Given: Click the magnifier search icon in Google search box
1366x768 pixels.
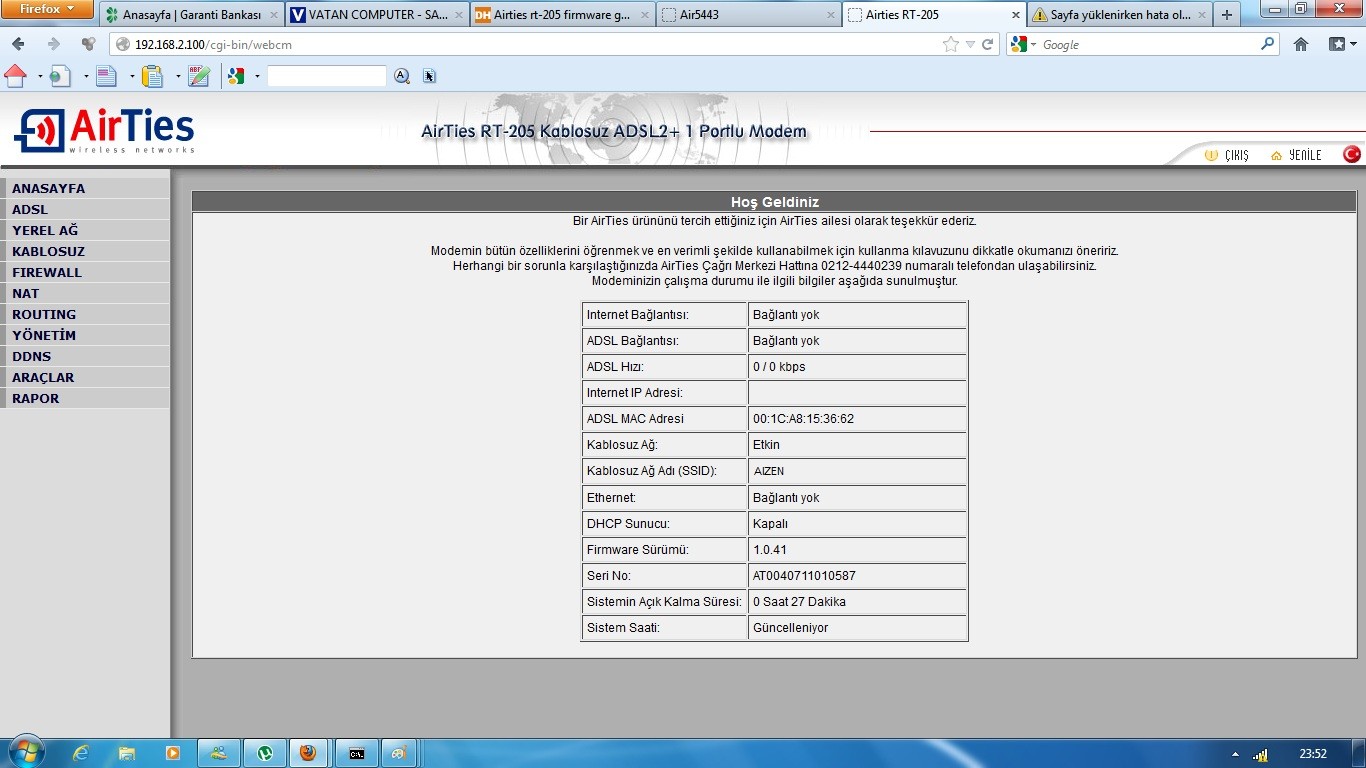Looking at the screenshot, I should [x=1268, y=44].
